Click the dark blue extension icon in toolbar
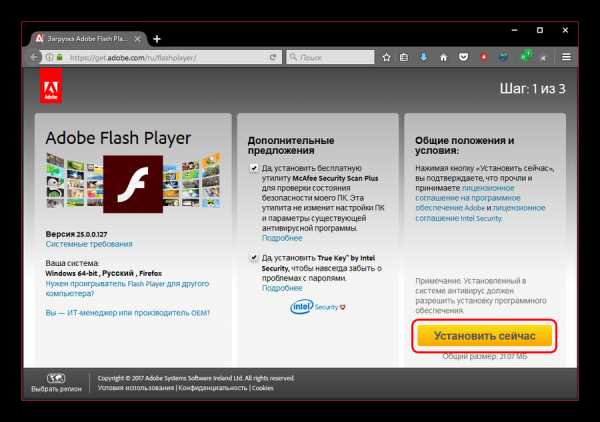This screenshot has height=422, width=600. [504, 57]
